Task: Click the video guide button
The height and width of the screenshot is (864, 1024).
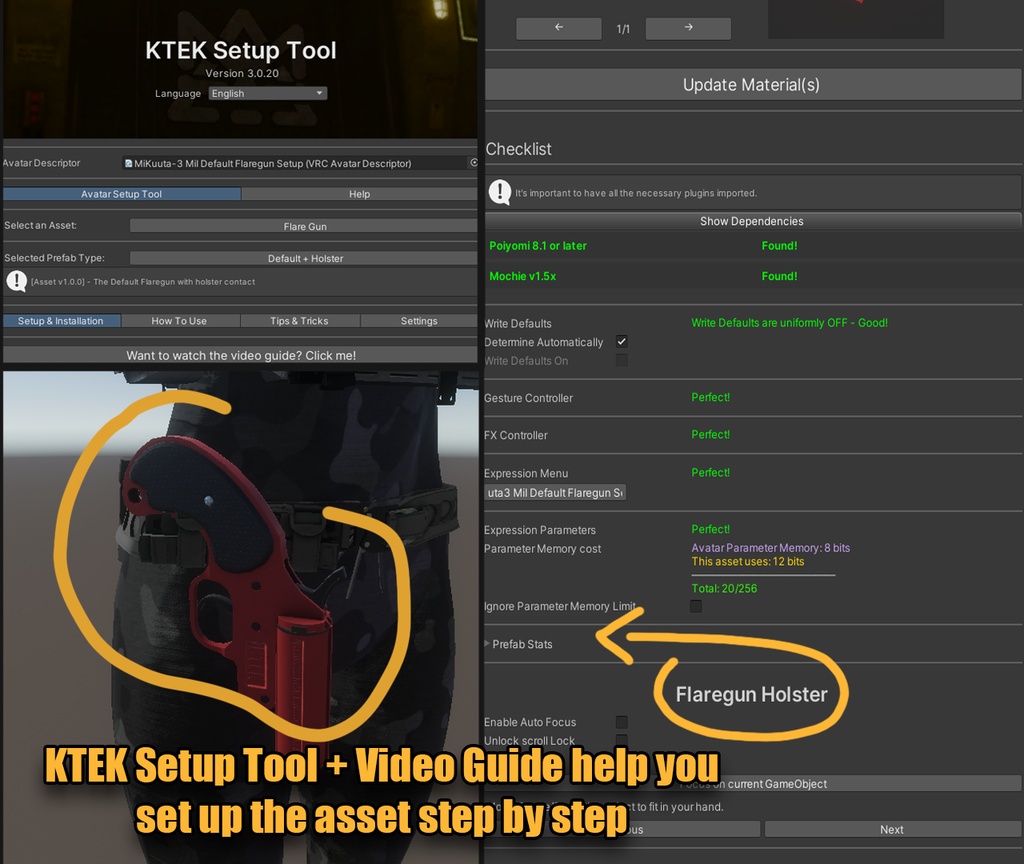Action: pos(240,355)
